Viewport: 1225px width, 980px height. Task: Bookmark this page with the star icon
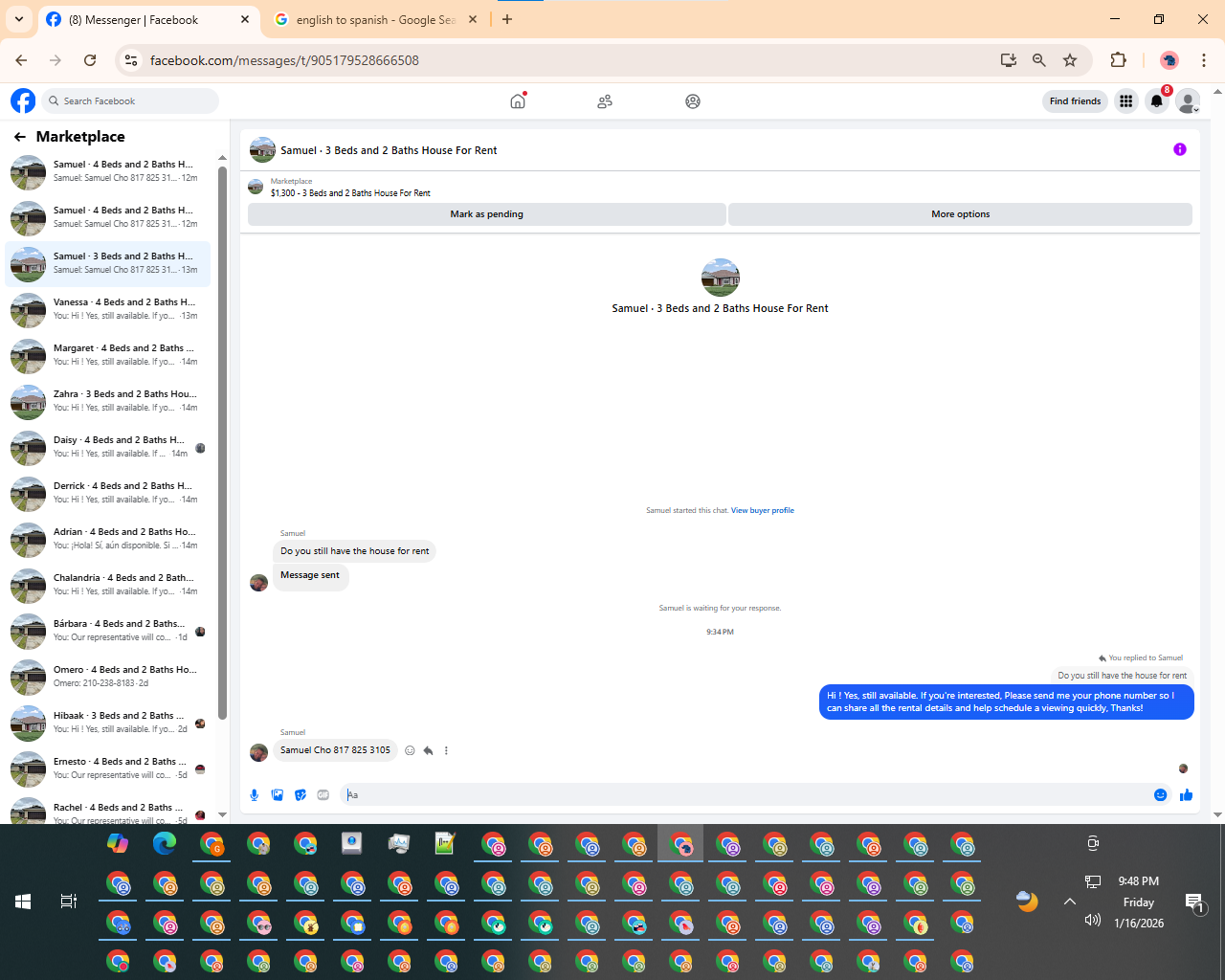click(x=1070, y=60)
